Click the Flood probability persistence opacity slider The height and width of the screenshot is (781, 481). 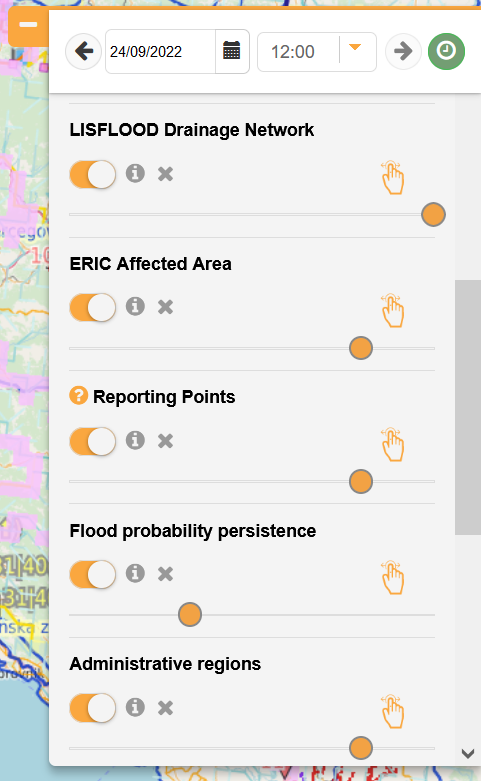click(252, 615)
